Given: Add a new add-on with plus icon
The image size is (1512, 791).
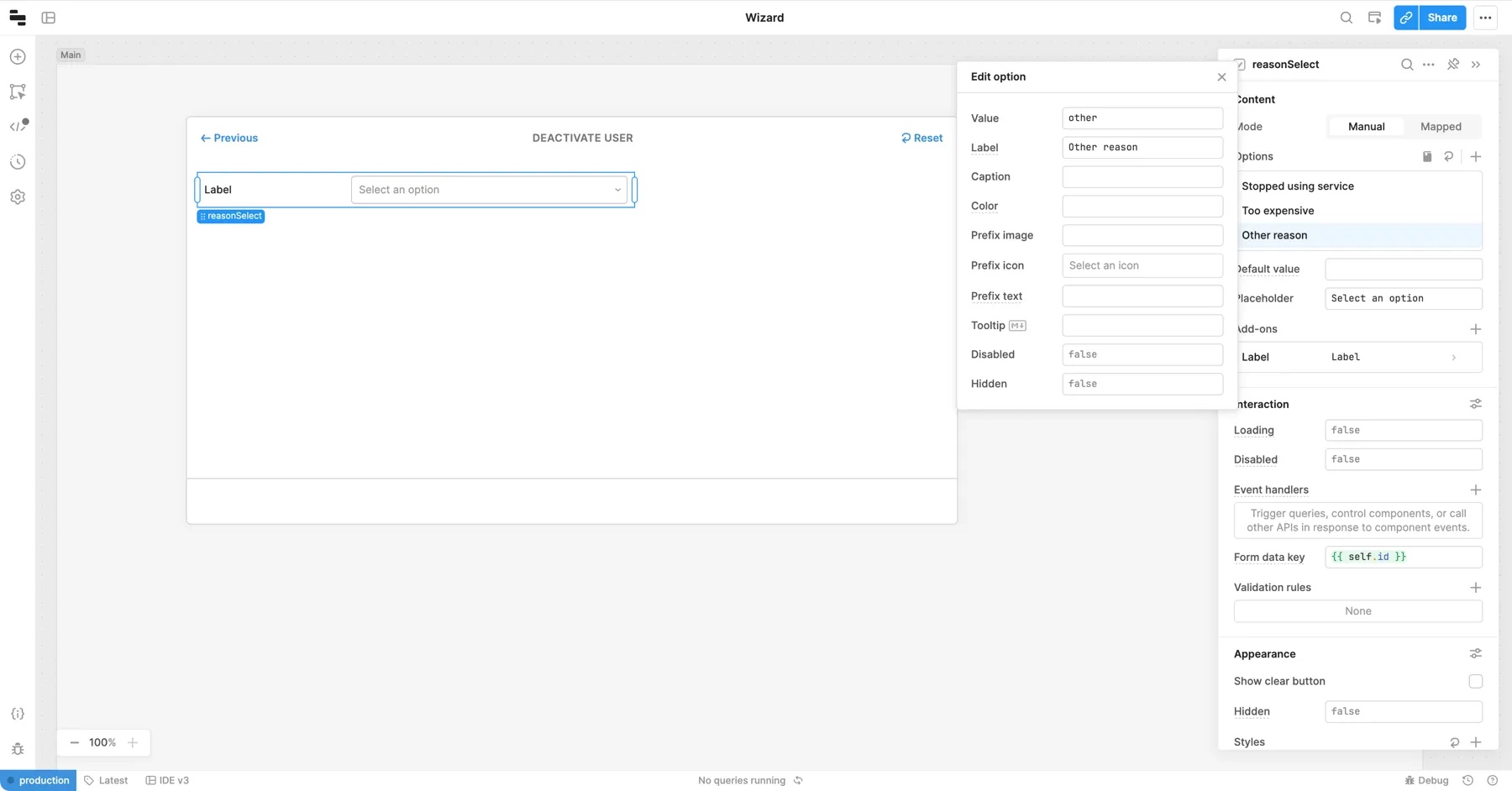Looking at the screenshot, I should click(x=1476, y=329).
